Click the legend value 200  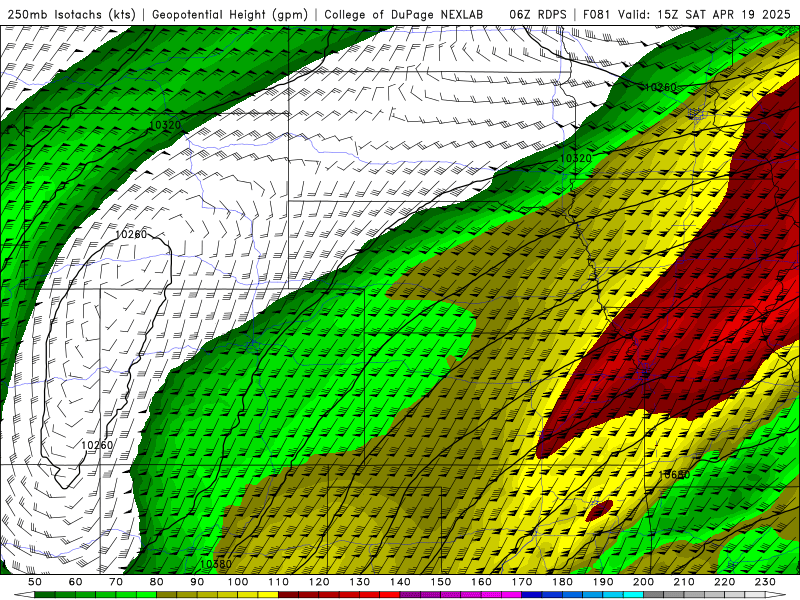coord(643,582)
